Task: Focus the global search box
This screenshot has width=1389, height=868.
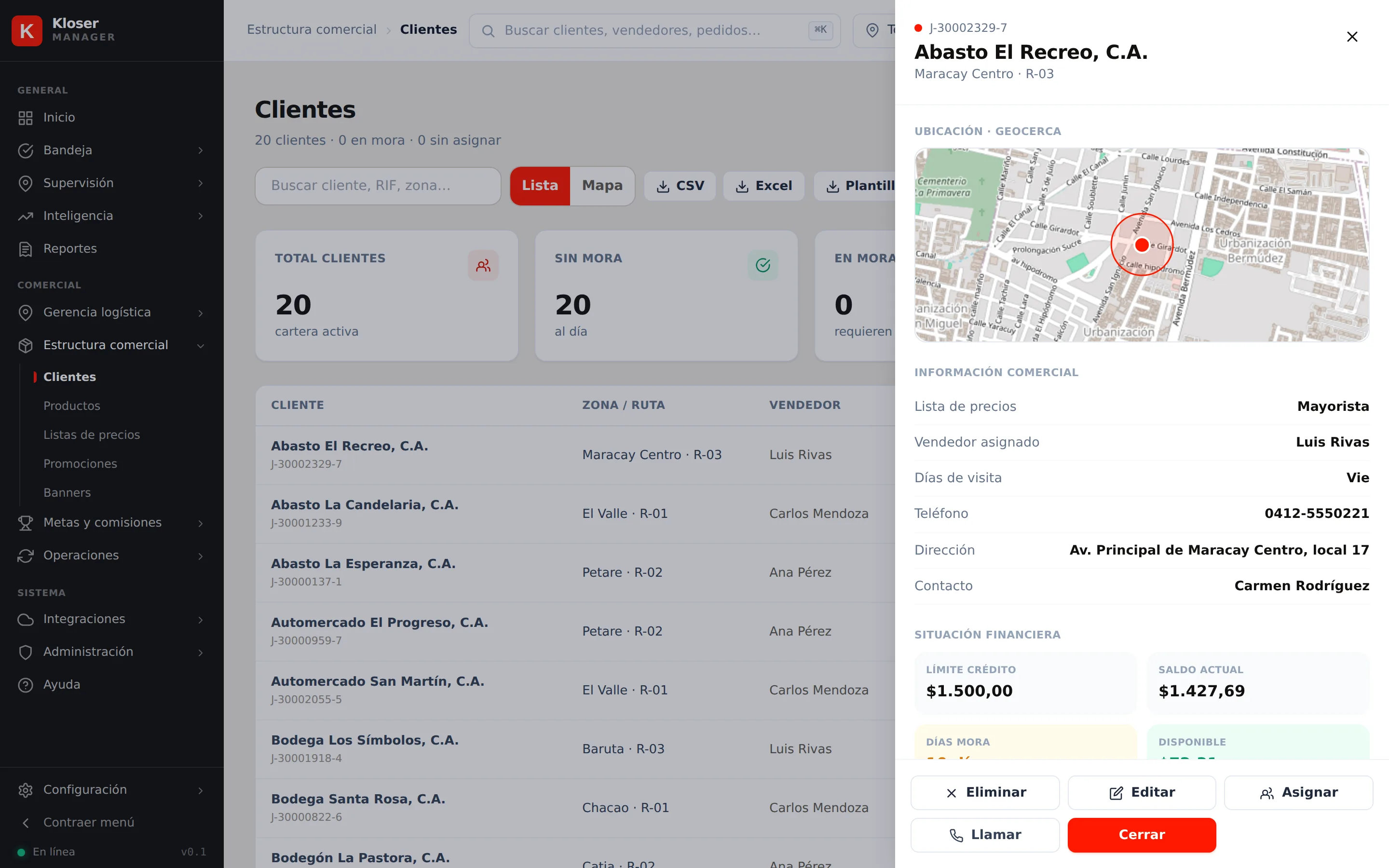Action: pos(654,30)
